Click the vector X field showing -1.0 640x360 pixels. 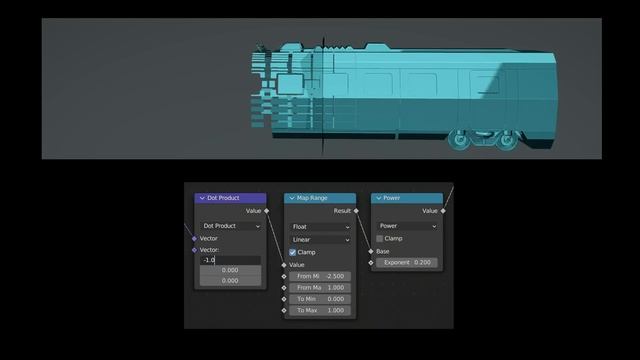230,260
